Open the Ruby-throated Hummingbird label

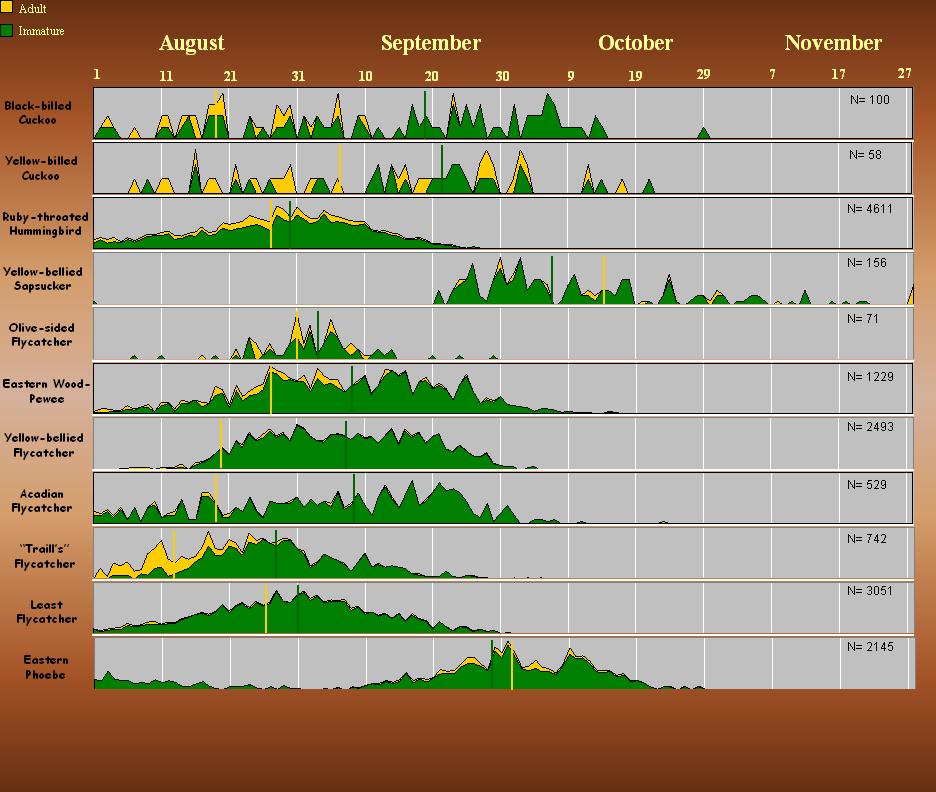[x=45, y=223]
